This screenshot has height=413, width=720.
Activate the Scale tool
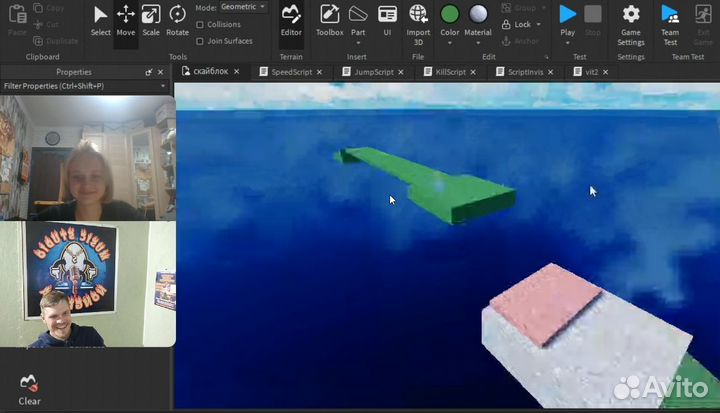coord(150,19)
